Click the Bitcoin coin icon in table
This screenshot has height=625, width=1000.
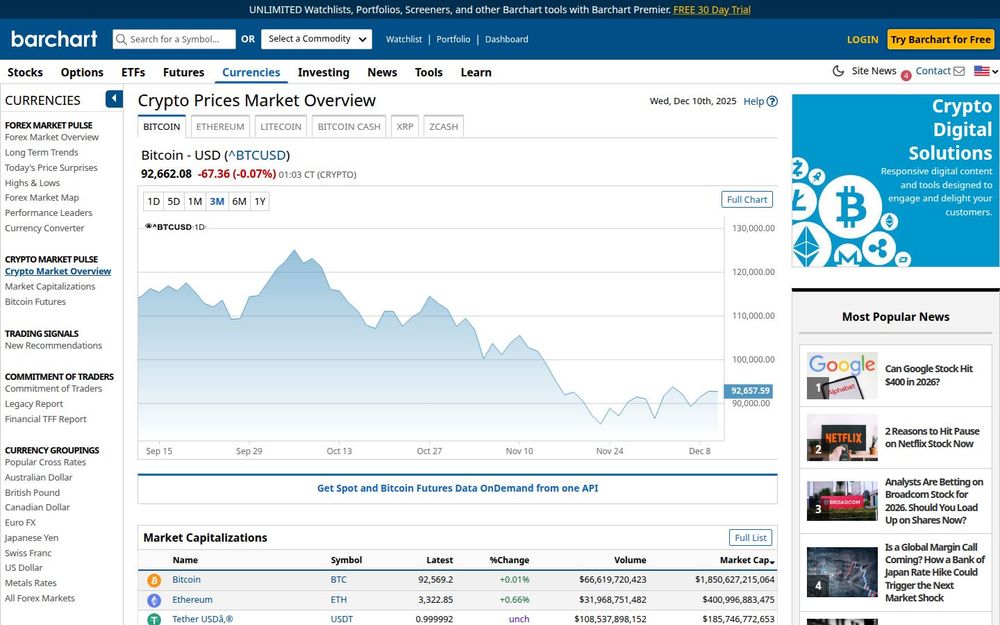[x=154, y=580]
